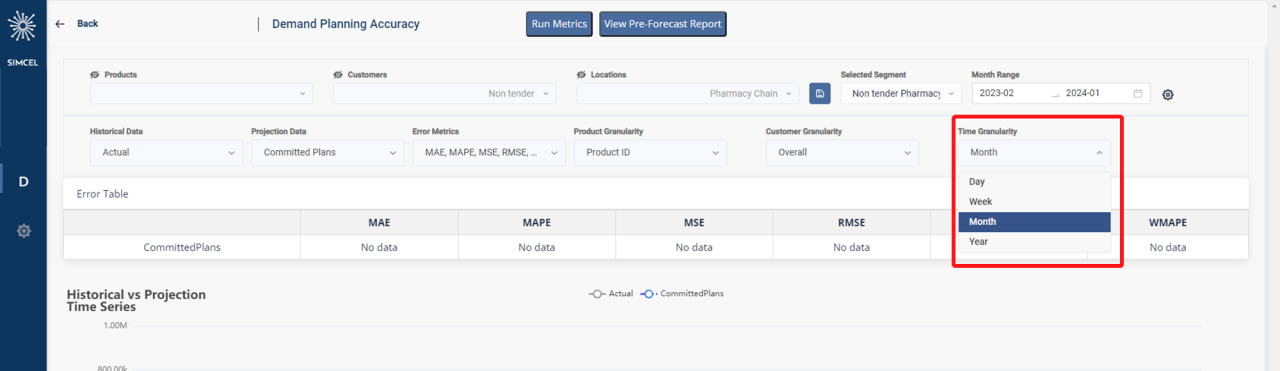
Task: Click the Run Metrics button
Action: pos(560,24)
